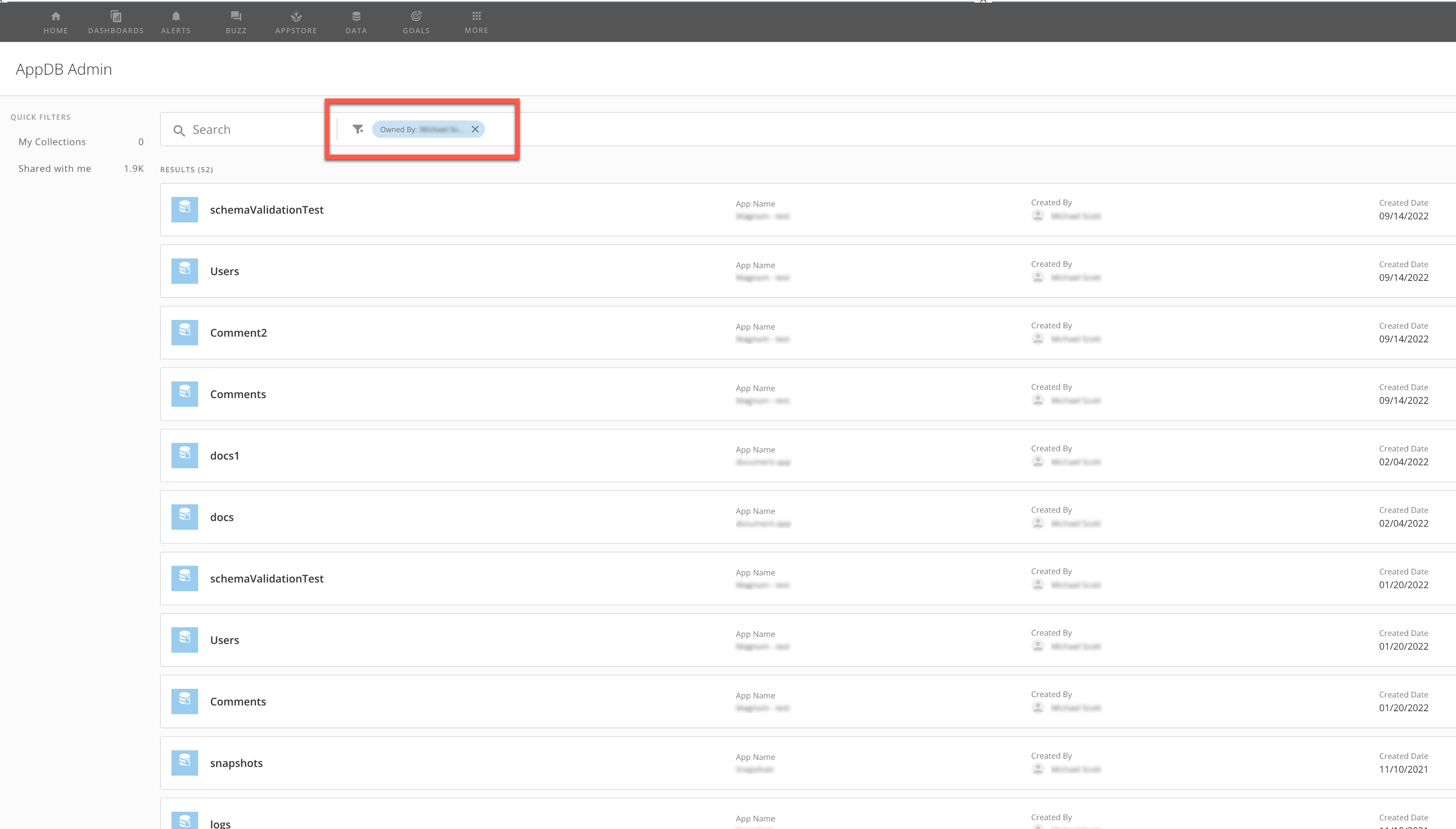Click the Goals icon in the navbar

tap(415, 22)
